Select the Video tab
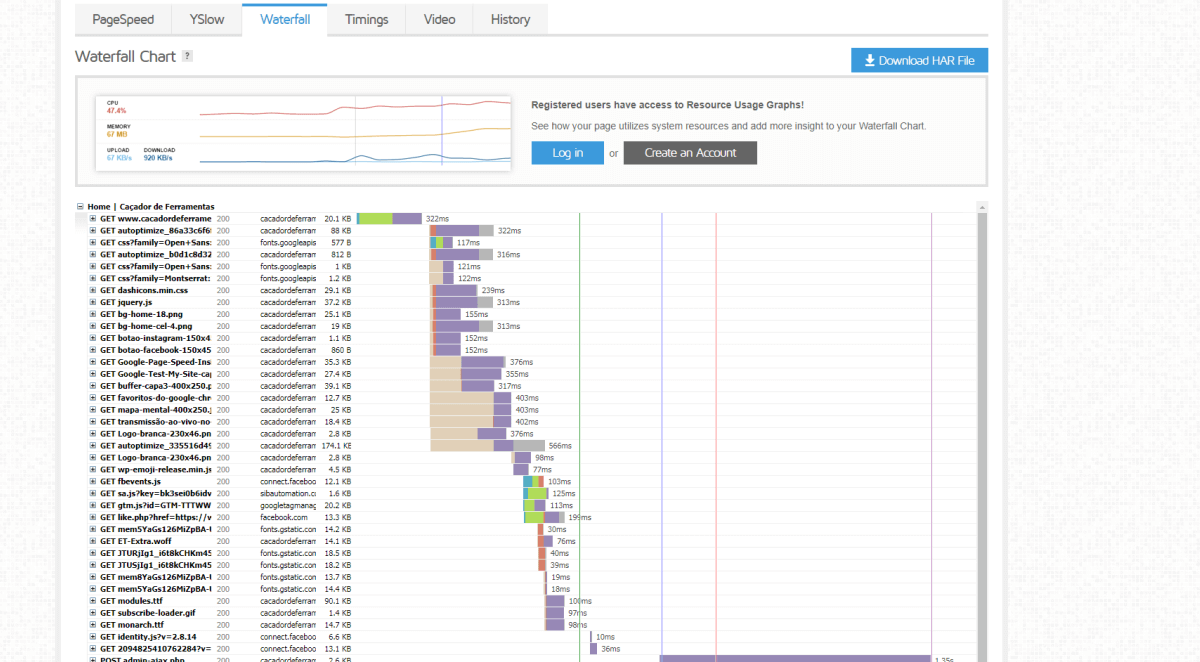Image resolution: width=1200 pixels, height=662 pixels. pos(439,20)
